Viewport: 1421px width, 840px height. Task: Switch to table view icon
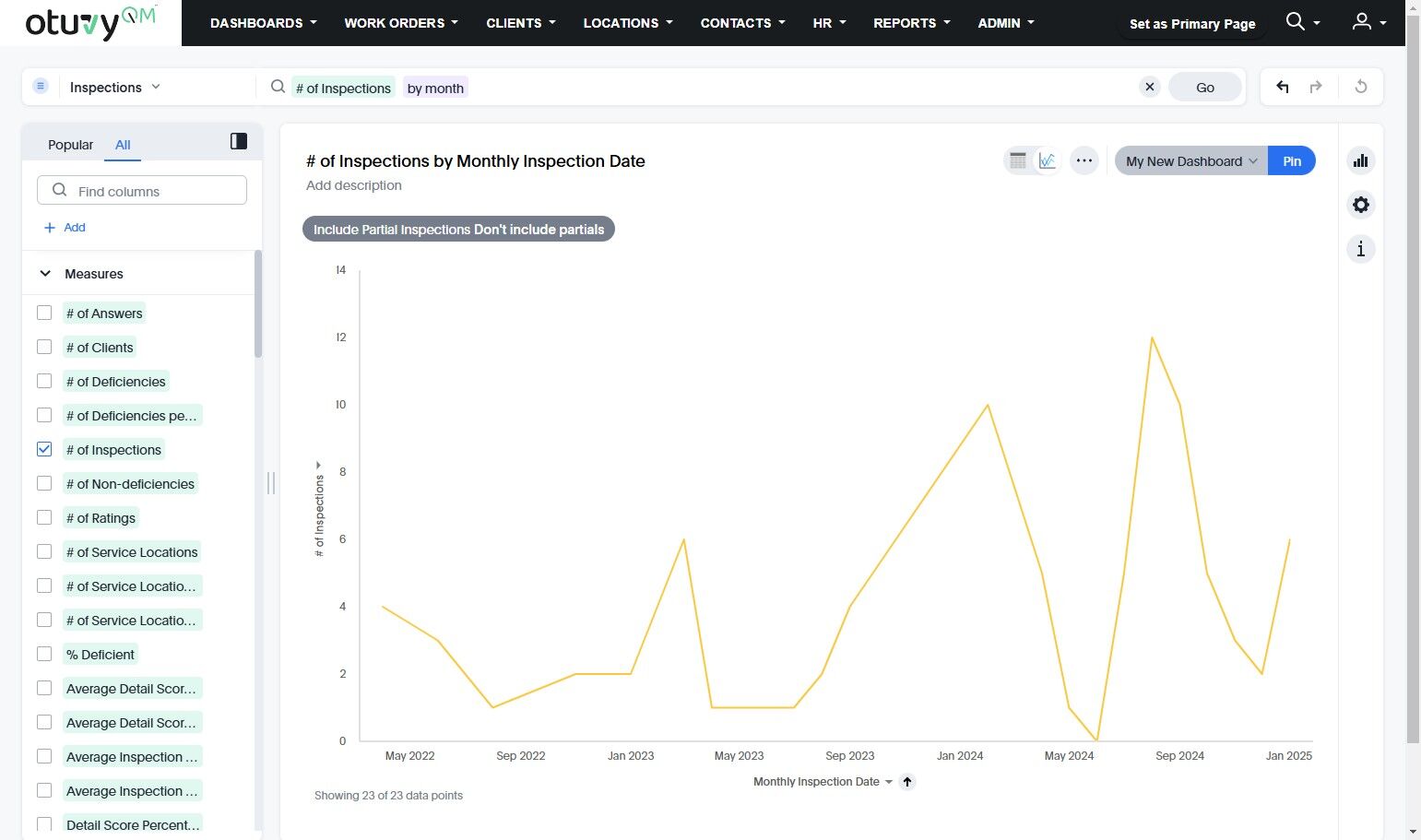[x=1018, y=160]
